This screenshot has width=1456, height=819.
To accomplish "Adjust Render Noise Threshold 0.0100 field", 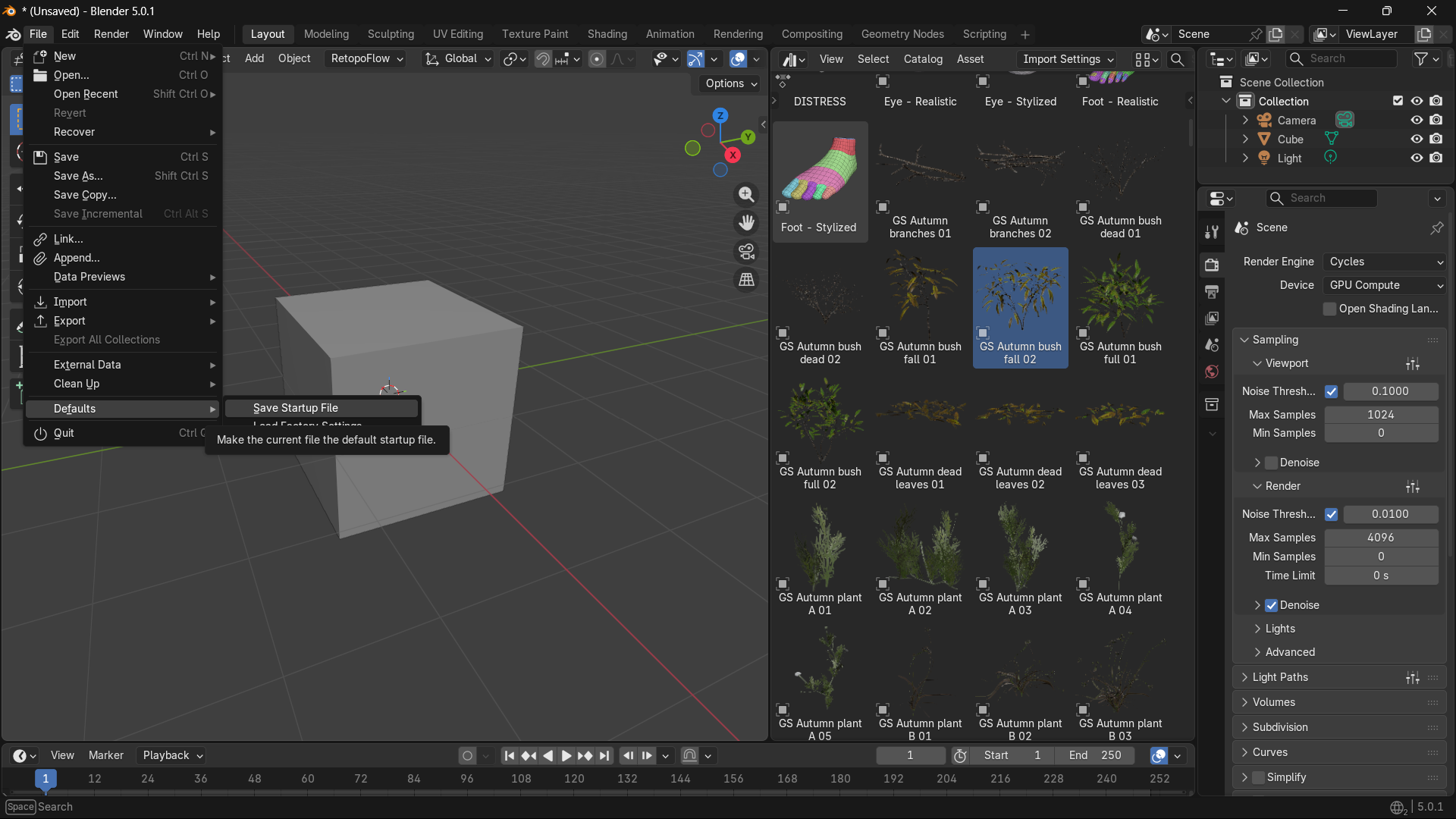I will coord(1390,514).
